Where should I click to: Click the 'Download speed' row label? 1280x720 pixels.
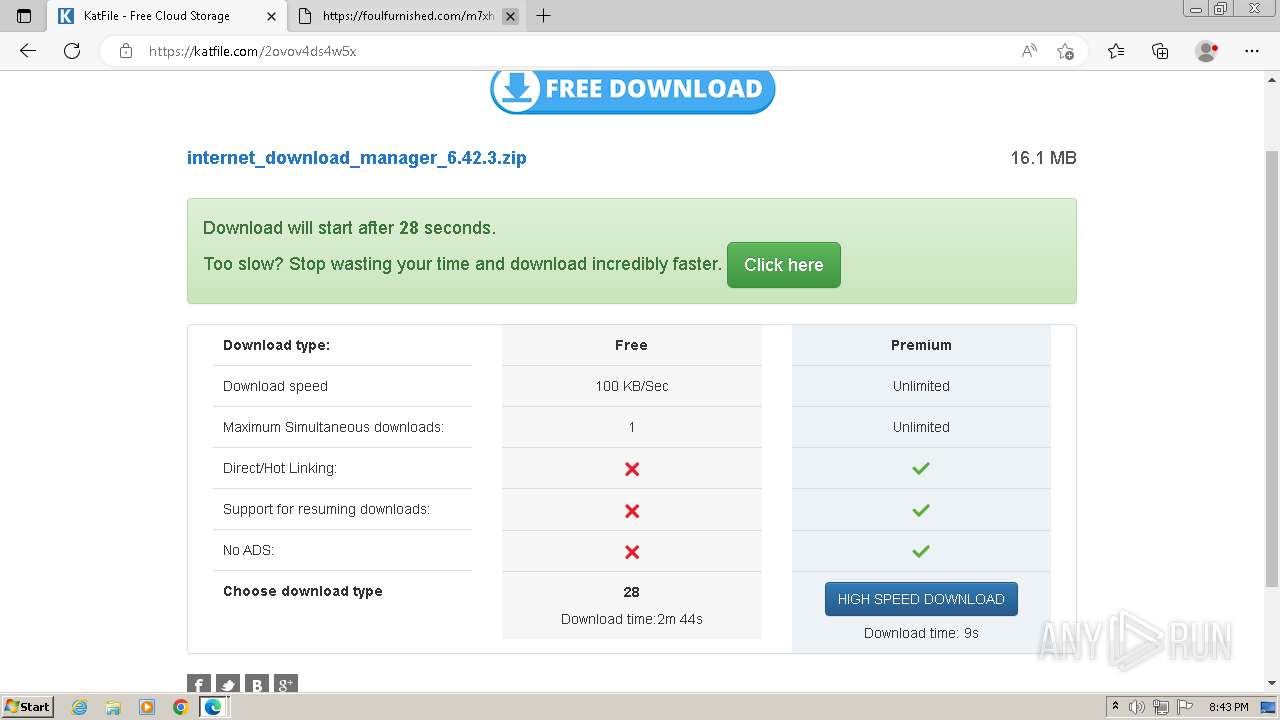[x=275, y=386]
